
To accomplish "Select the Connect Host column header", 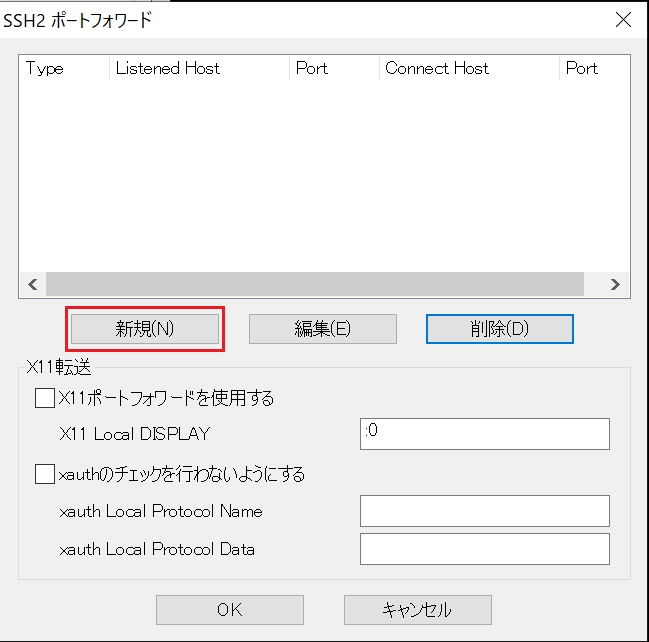I will pyautogui.click(x=469, y=68).
